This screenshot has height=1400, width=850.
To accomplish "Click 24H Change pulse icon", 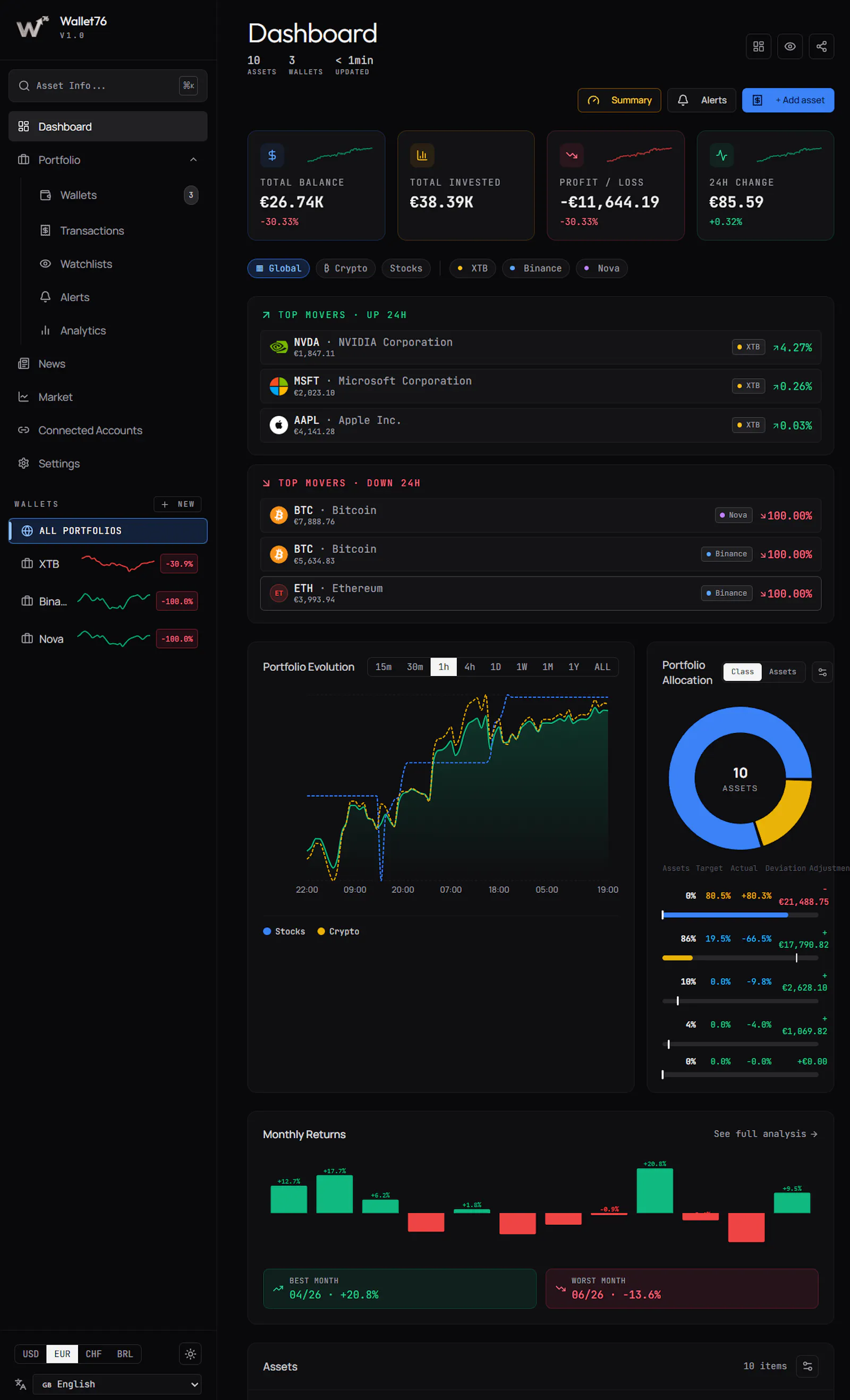I will tap(721, 155).
